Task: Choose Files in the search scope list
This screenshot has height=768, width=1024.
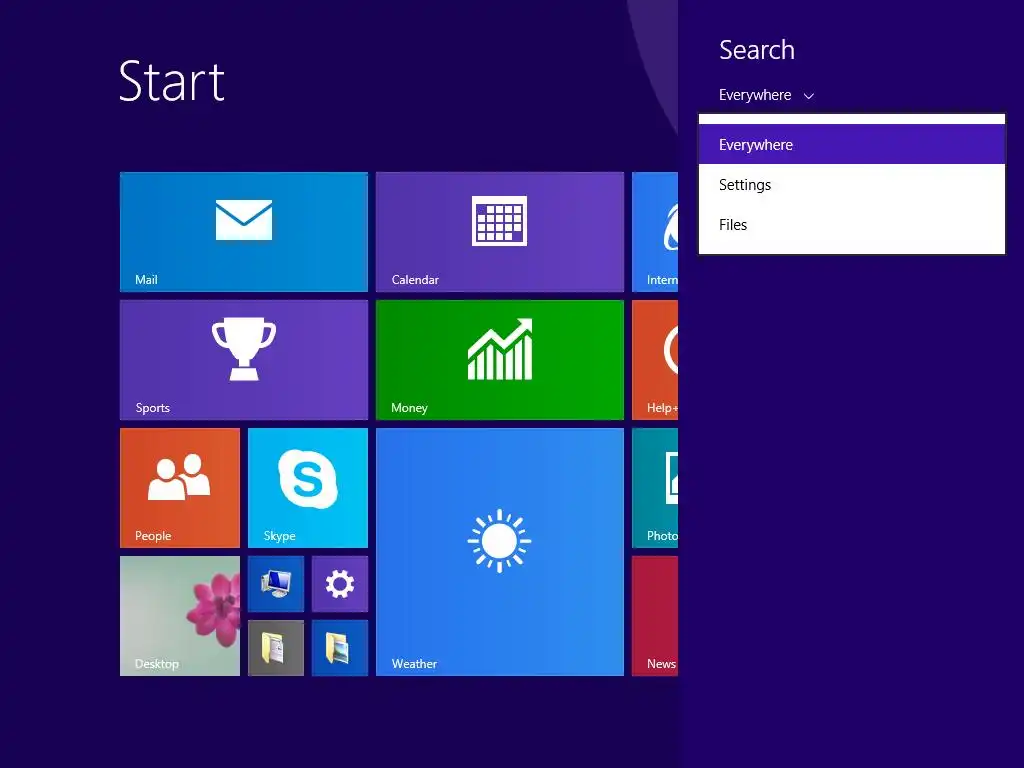Action: click(852, 225)
